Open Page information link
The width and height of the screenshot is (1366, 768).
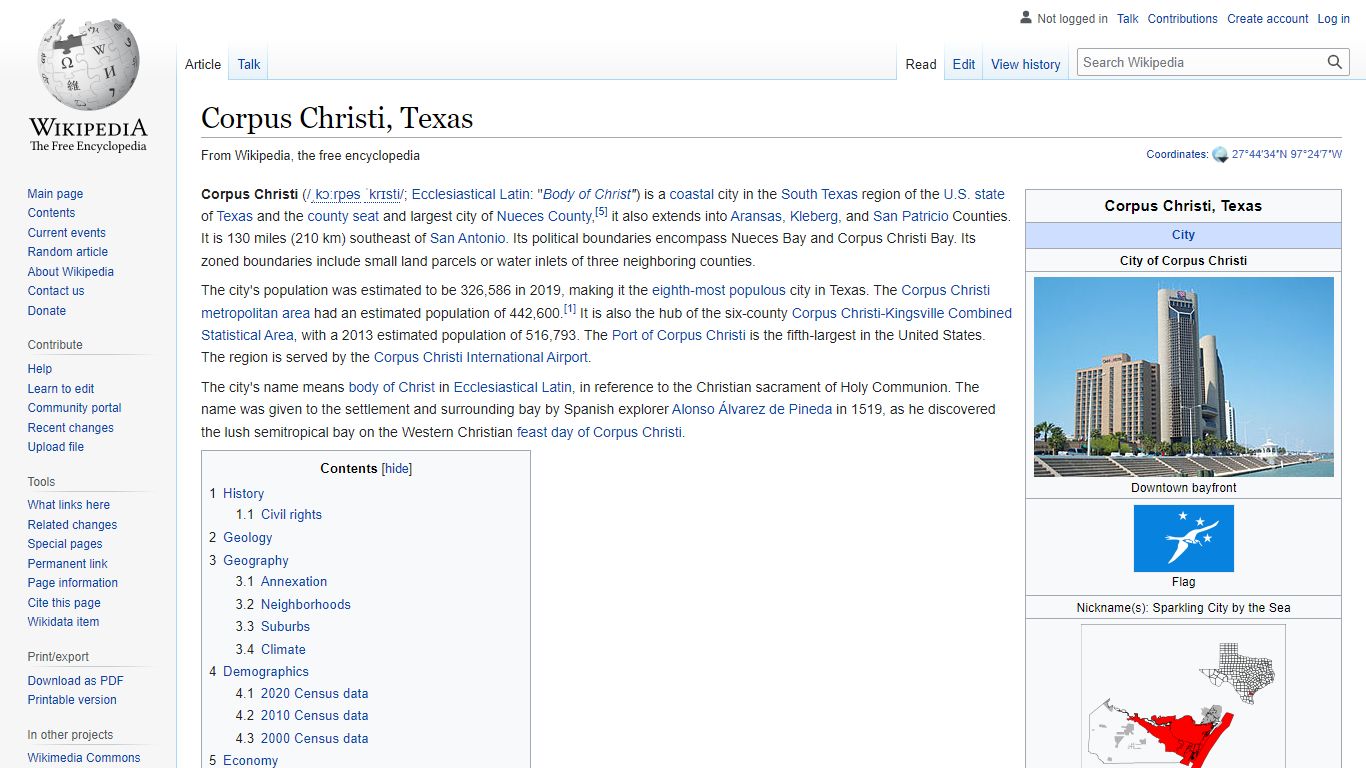72,583
